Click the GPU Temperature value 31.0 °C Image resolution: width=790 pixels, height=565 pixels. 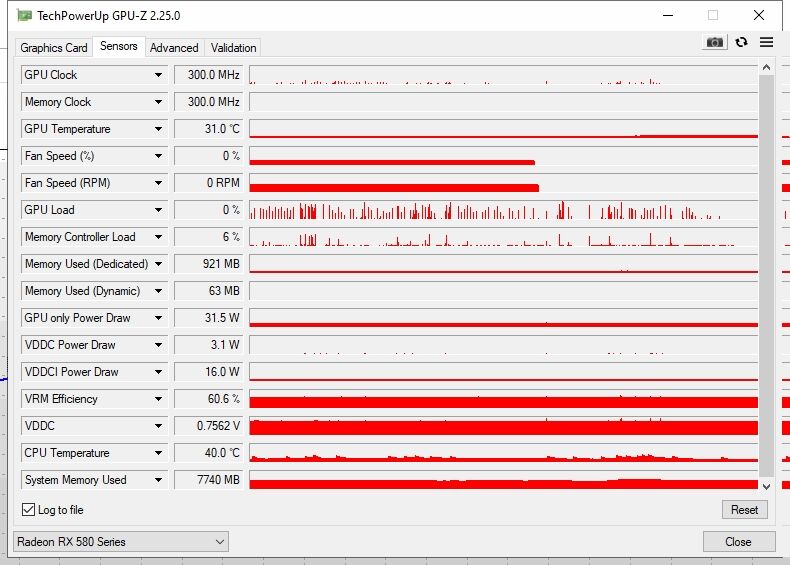(x=209, y=129)
